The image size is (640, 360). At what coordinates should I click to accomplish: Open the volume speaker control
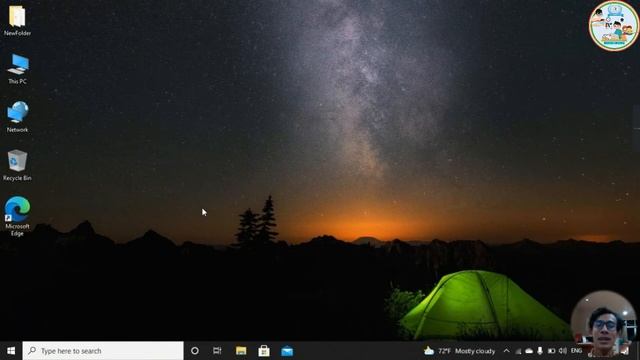pos(562,351)
